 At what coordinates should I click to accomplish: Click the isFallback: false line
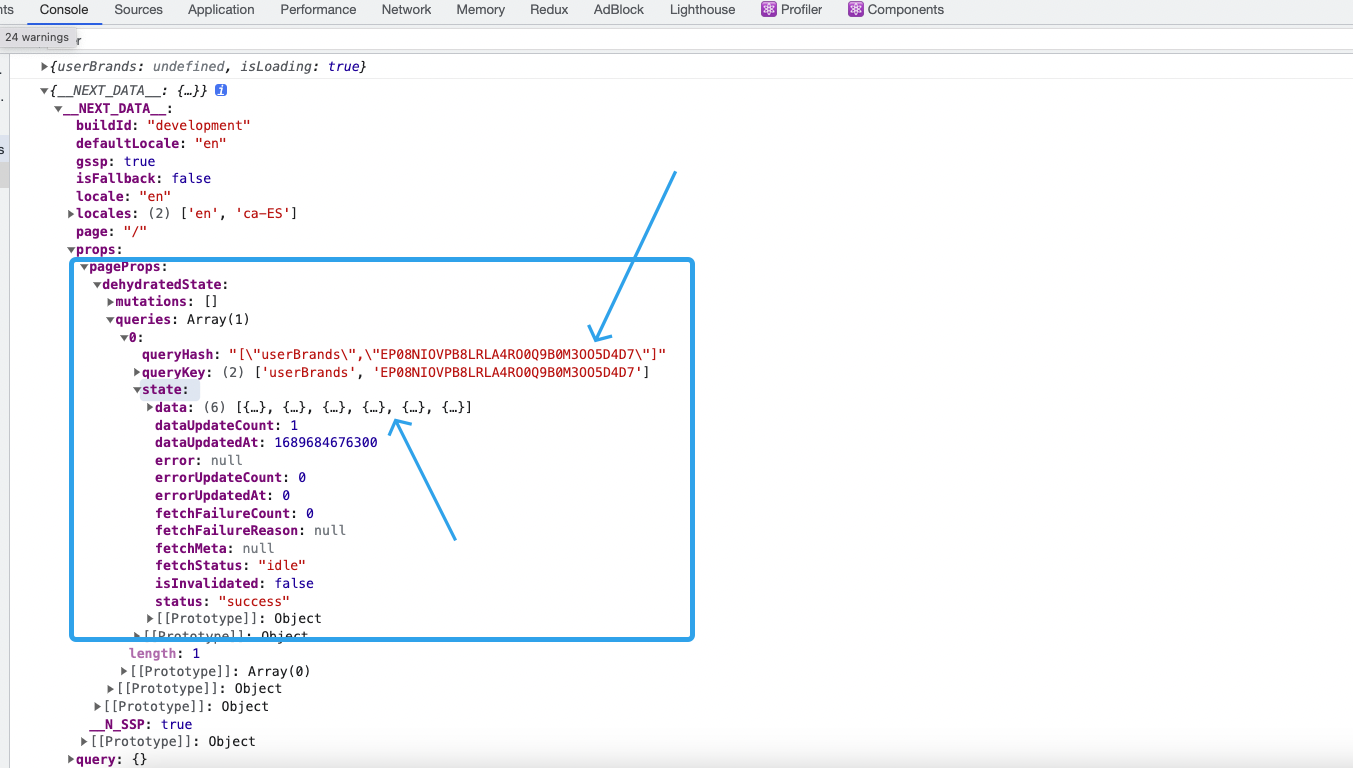[143, 178]
